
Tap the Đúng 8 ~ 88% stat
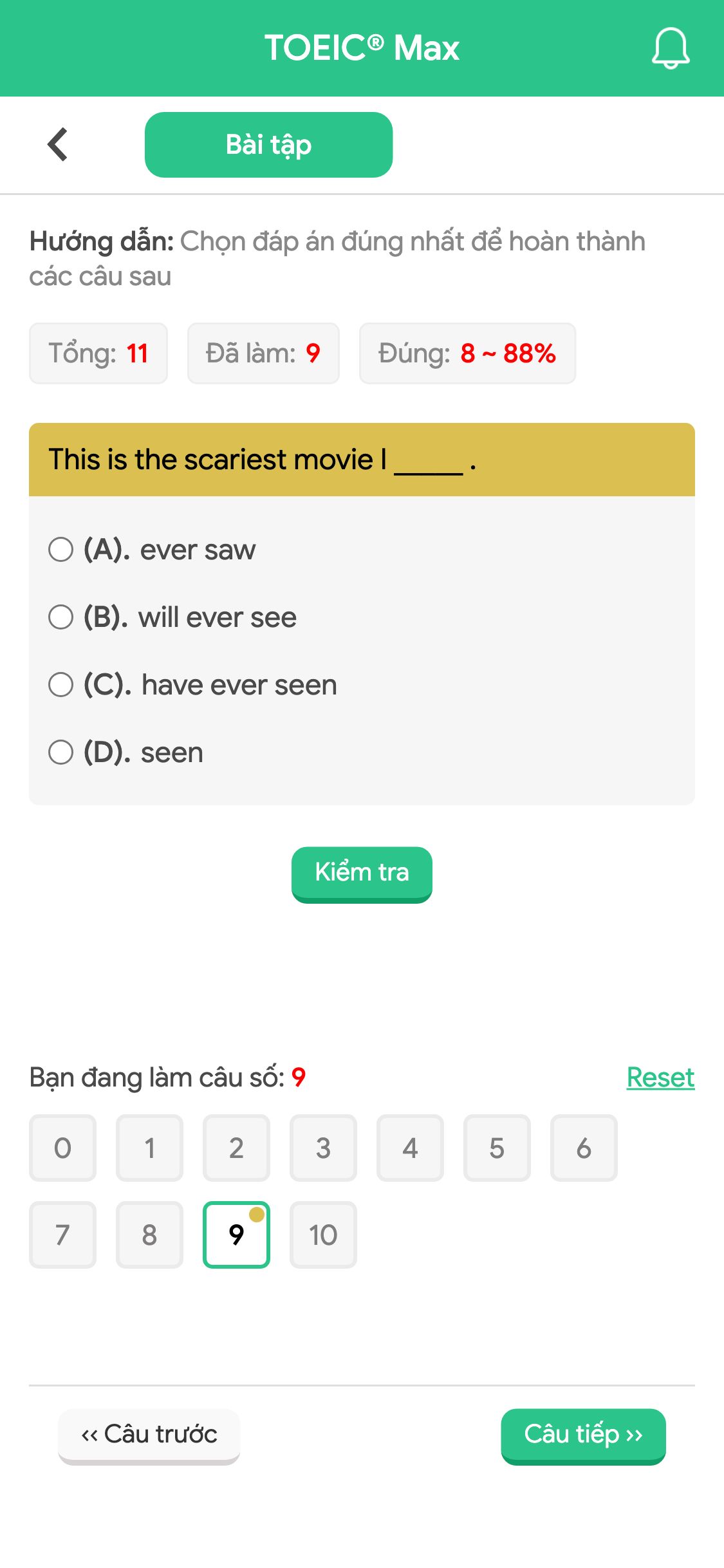[467, 353]
